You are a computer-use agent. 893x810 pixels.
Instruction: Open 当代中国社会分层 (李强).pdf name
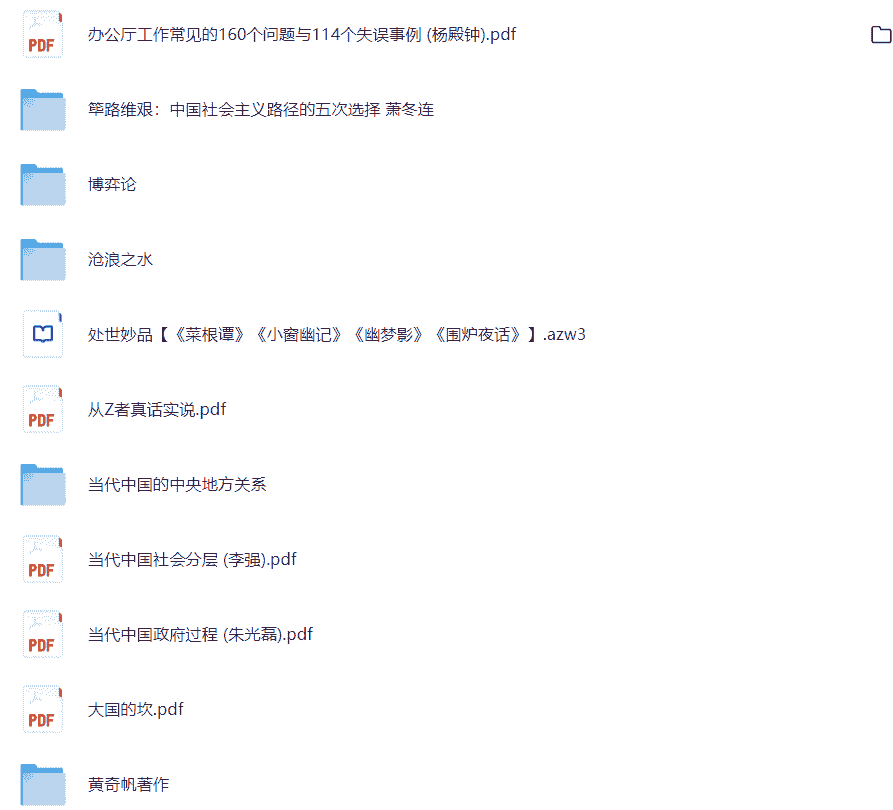[192, 559]
